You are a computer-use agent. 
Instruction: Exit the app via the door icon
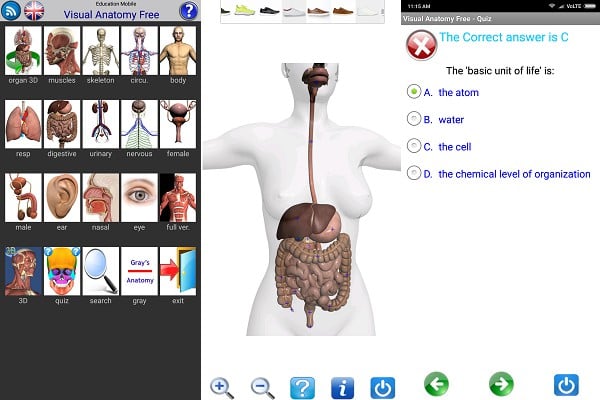click(x=178, y=271)
